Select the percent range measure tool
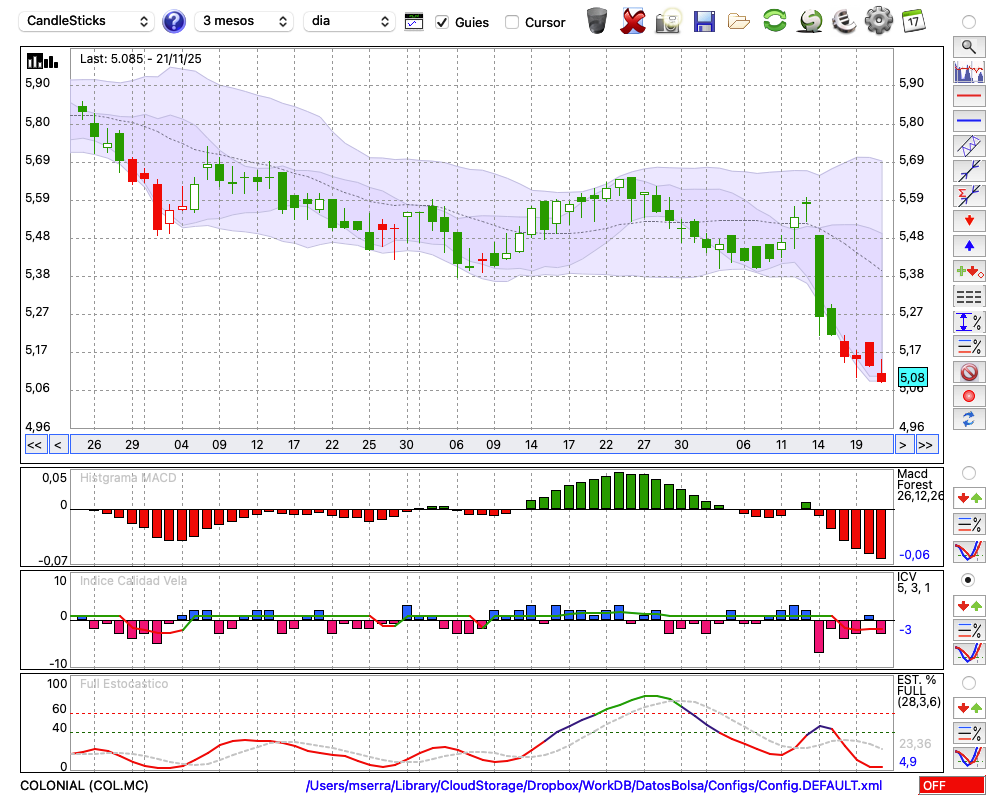1000x800 pixels. tap(969, 322)
